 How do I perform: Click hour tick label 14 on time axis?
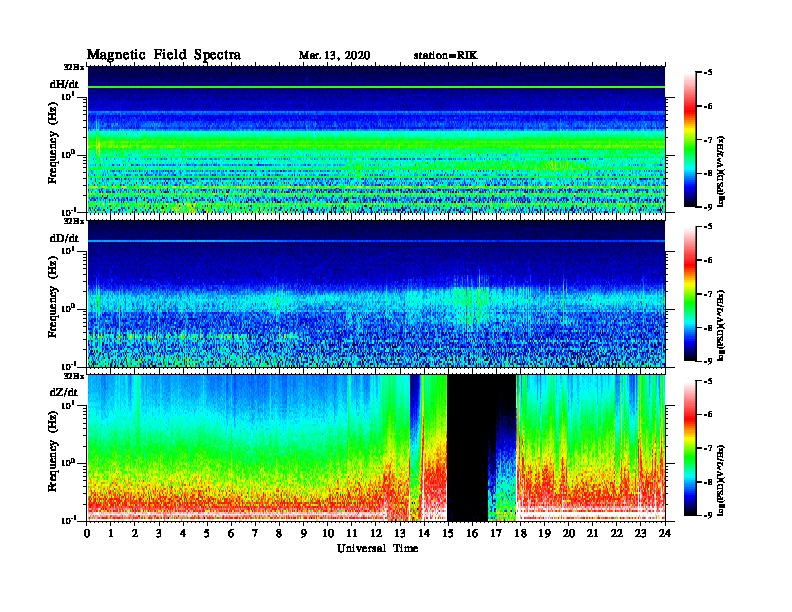[424, 534]
